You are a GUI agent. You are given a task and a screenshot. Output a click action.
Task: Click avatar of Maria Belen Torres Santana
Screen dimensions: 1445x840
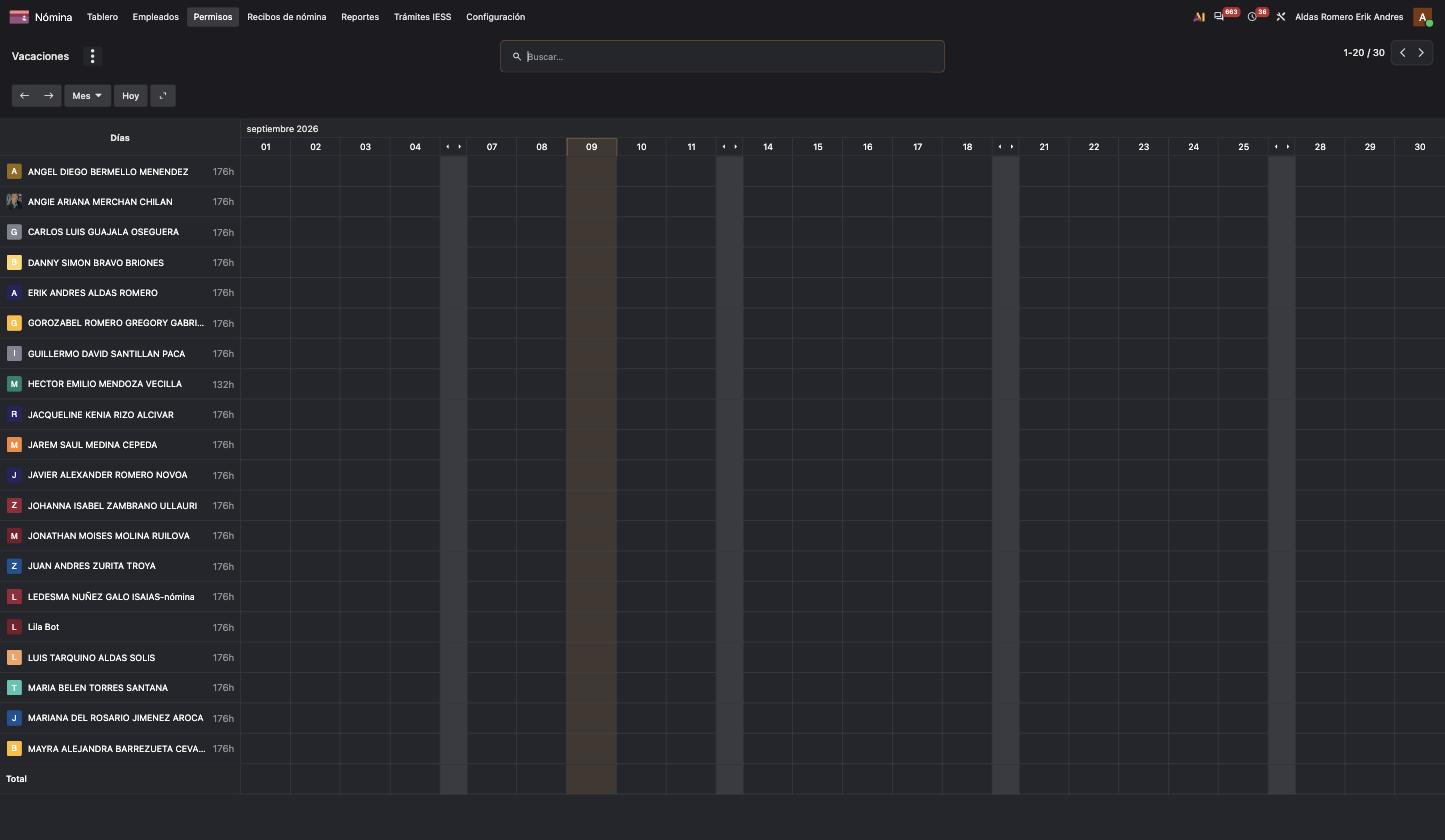pyautogui.click(x=14, y=688)
